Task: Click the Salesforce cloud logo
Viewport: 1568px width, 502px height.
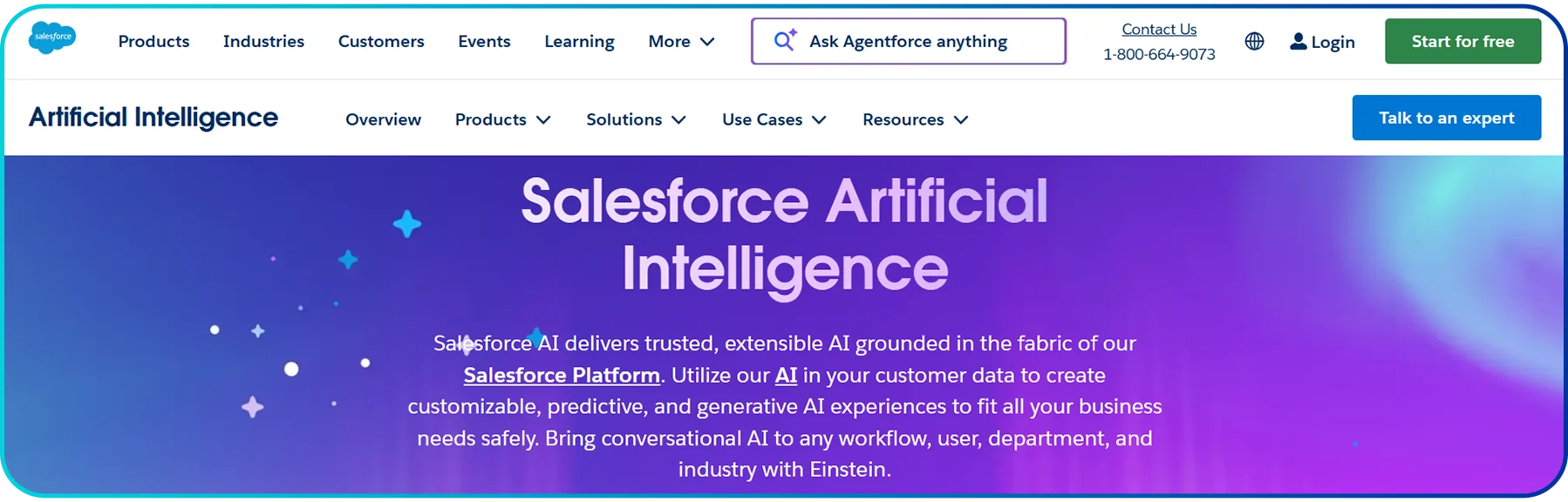Action: (x=52, y=38)
